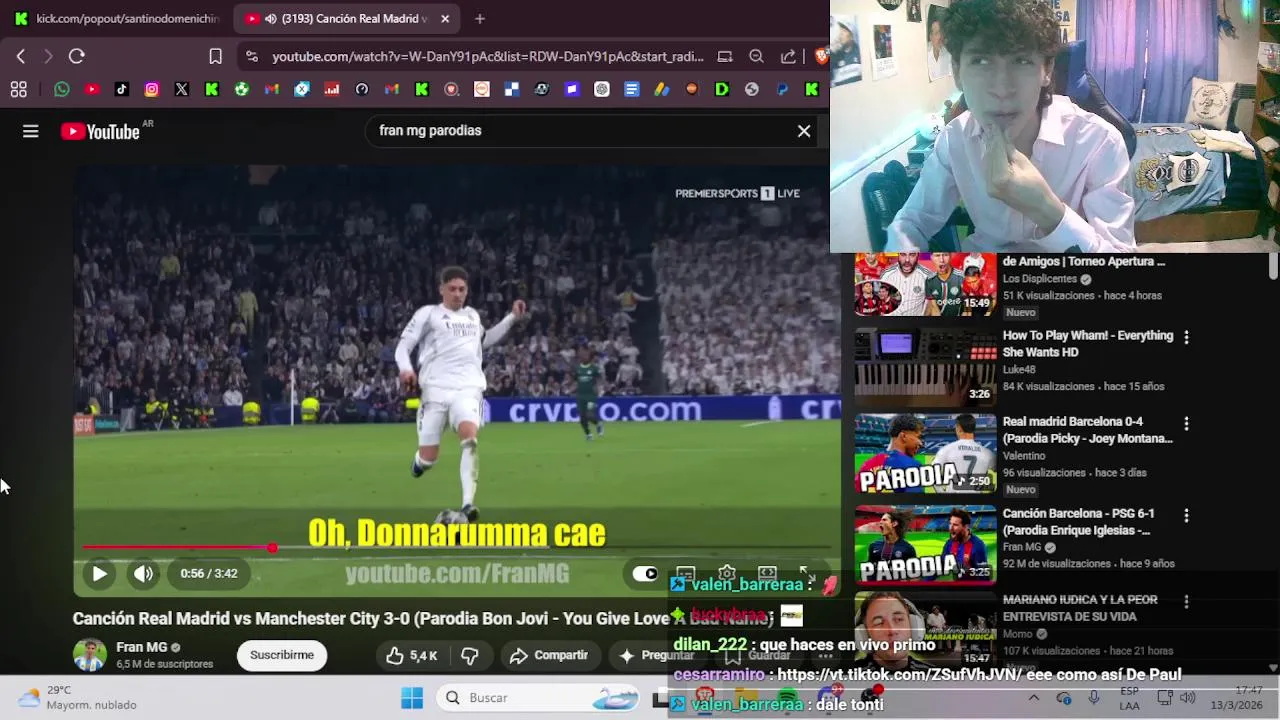The image size is (1280, 720).
Task: Open the YouTube bookmark in the bookmarks bar
Action: 92,89
